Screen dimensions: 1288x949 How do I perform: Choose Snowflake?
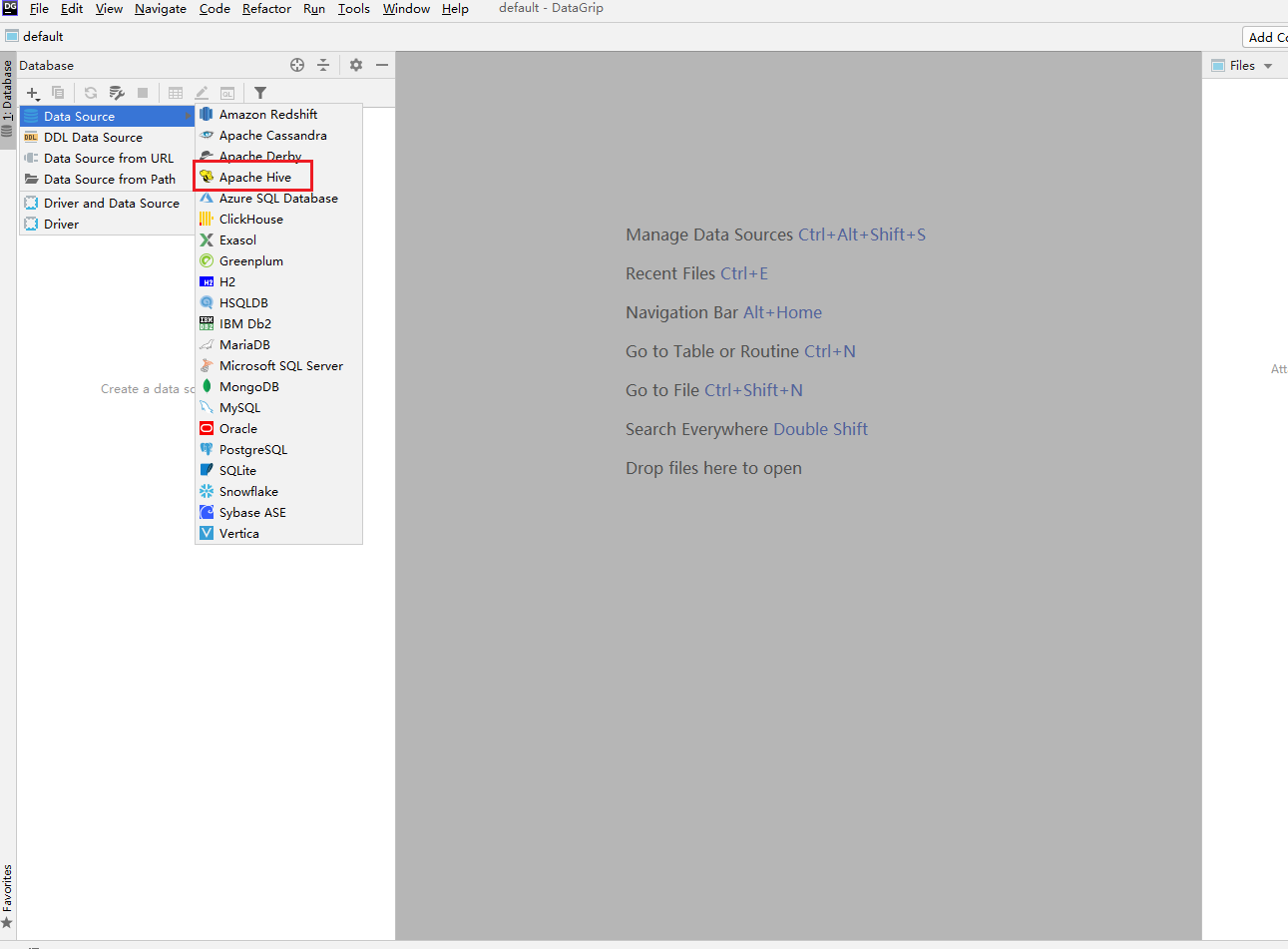tap(278, 491)
